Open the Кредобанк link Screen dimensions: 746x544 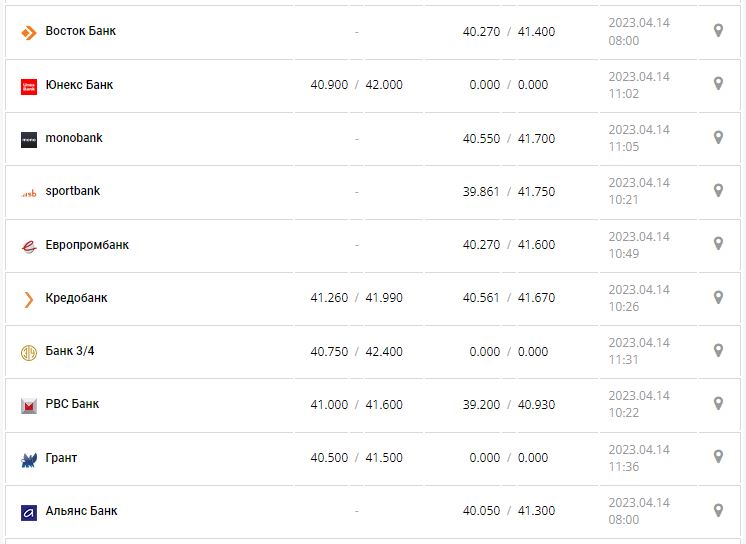pyautogui.click(x=76, y=298)
